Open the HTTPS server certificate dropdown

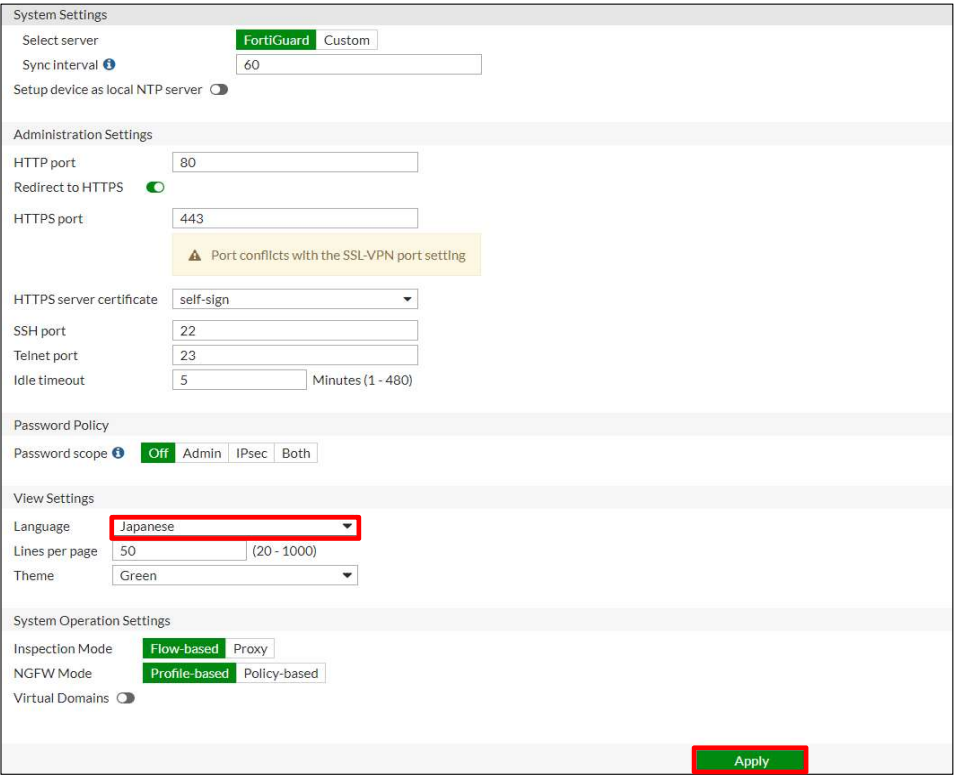pyautogui.click(x=295, y=300)
